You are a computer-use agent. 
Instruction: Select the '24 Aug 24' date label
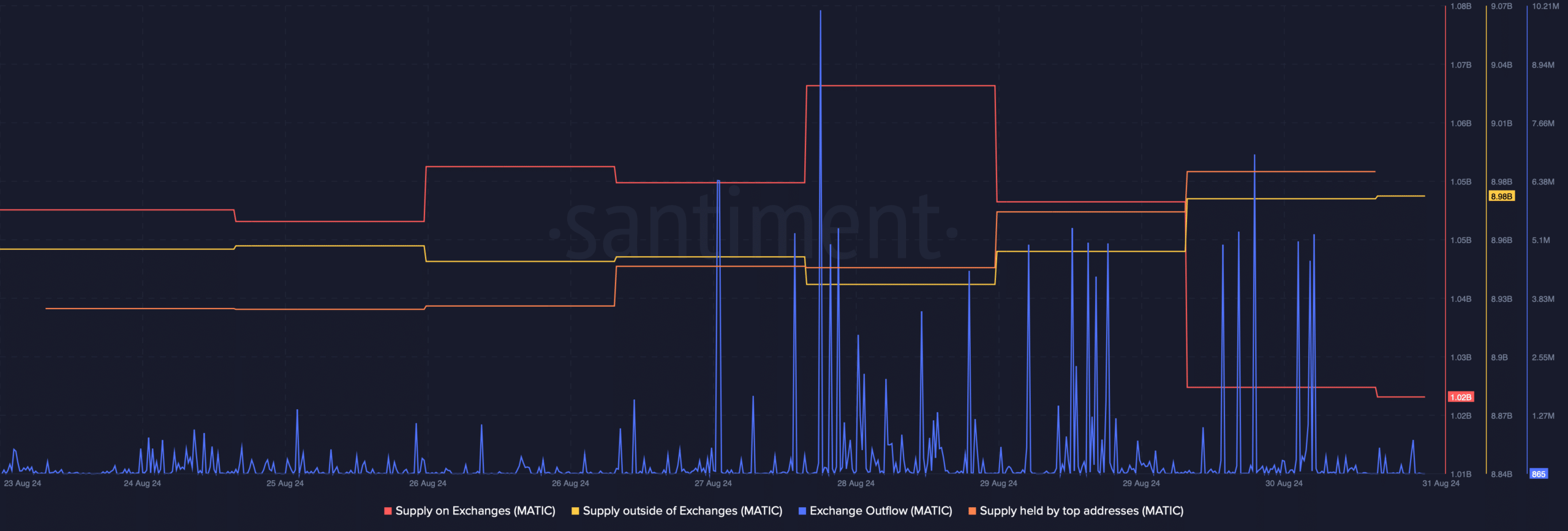(x=142, y=483)
